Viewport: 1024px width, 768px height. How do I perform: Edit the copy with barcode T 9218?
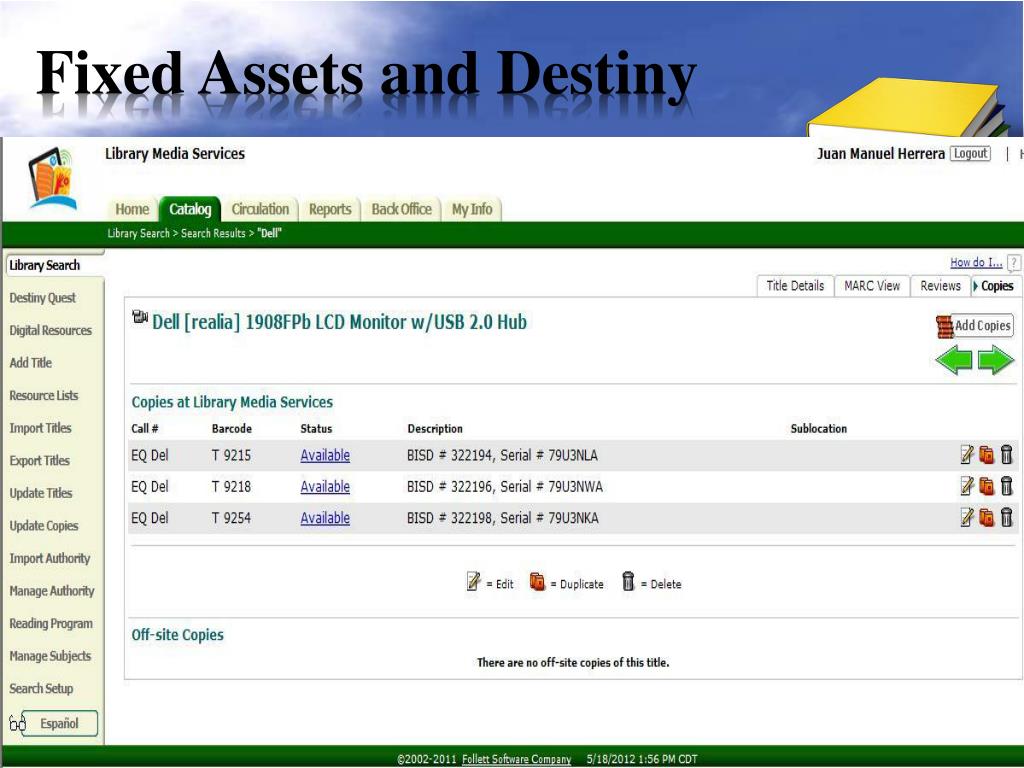click(967, 486)
